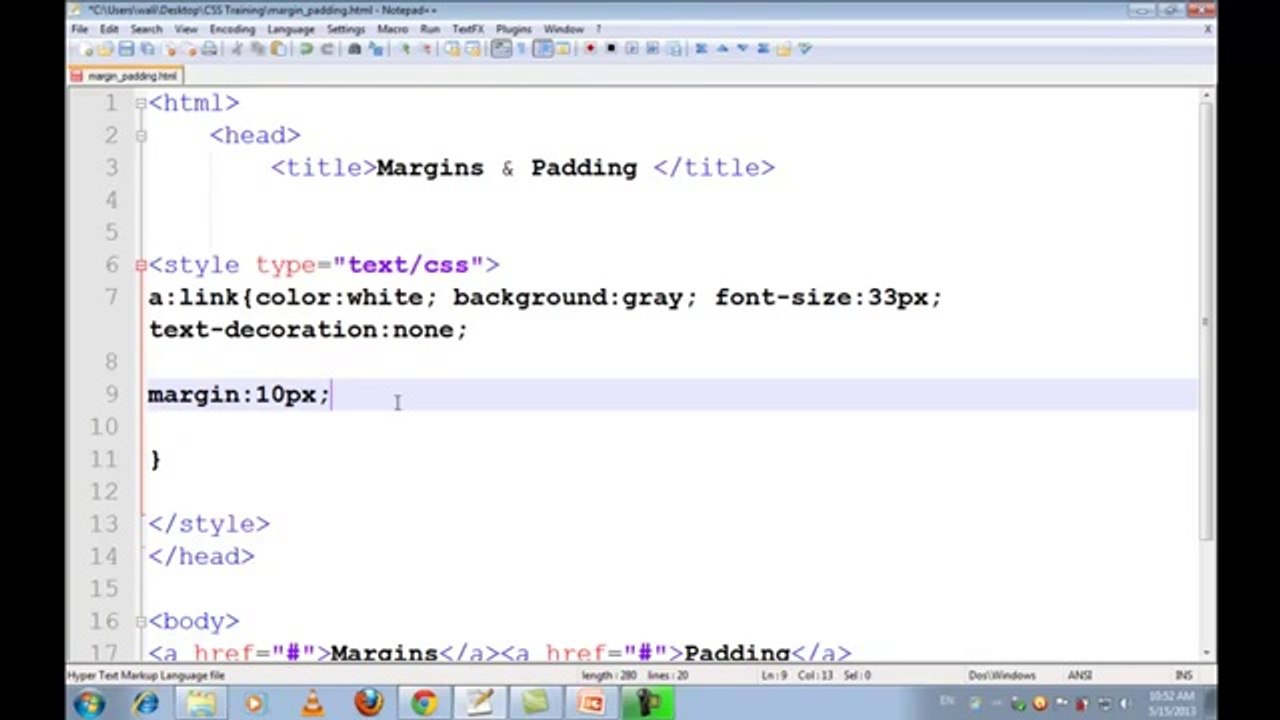This screenshot has width=1280, height=720.
Task: Click the vertical scrollbar down arrow
Action: [x=1207, y=651]
